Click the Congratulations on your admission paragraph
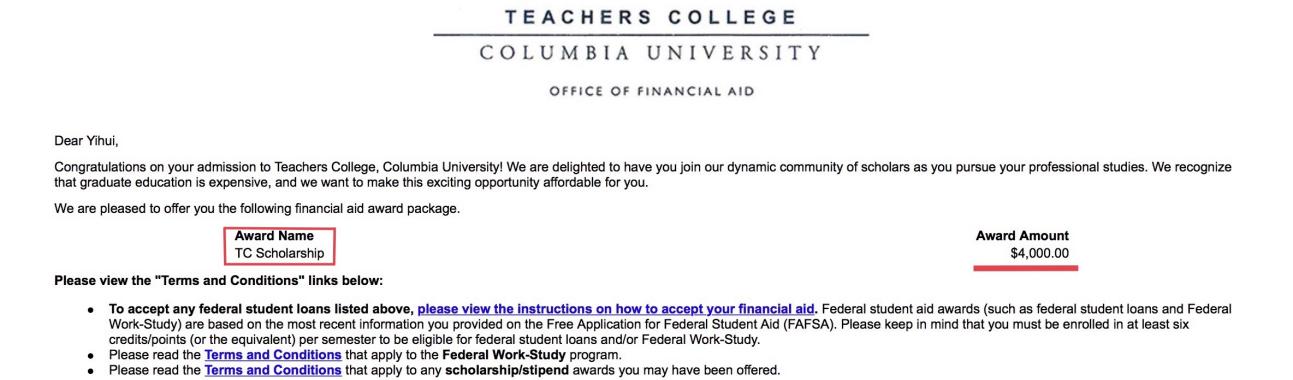Screen dimensions: 1293x380 [643, 175]
